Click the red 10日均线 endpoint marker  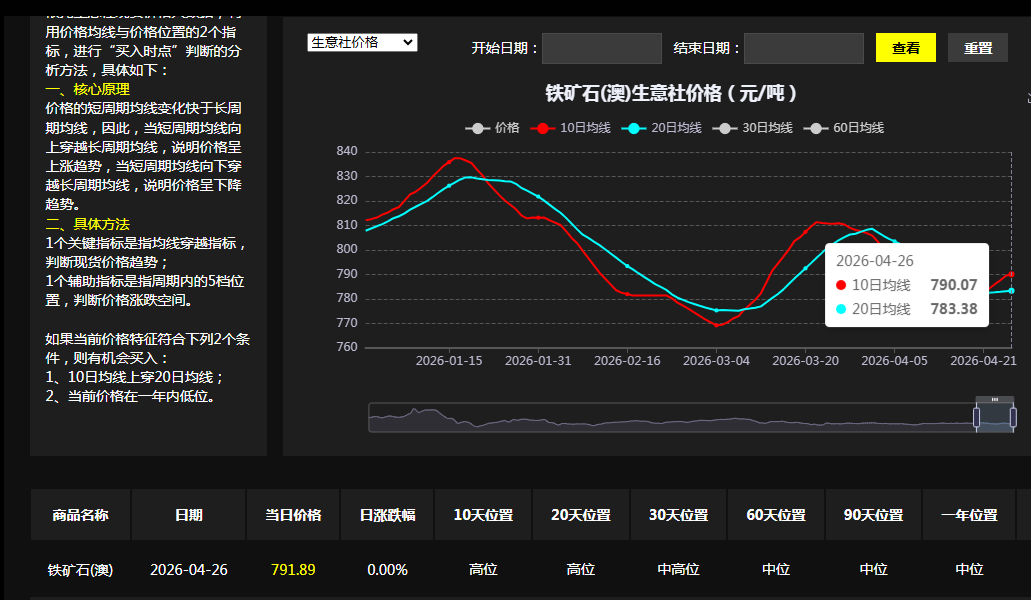[x=1011, y=274]
